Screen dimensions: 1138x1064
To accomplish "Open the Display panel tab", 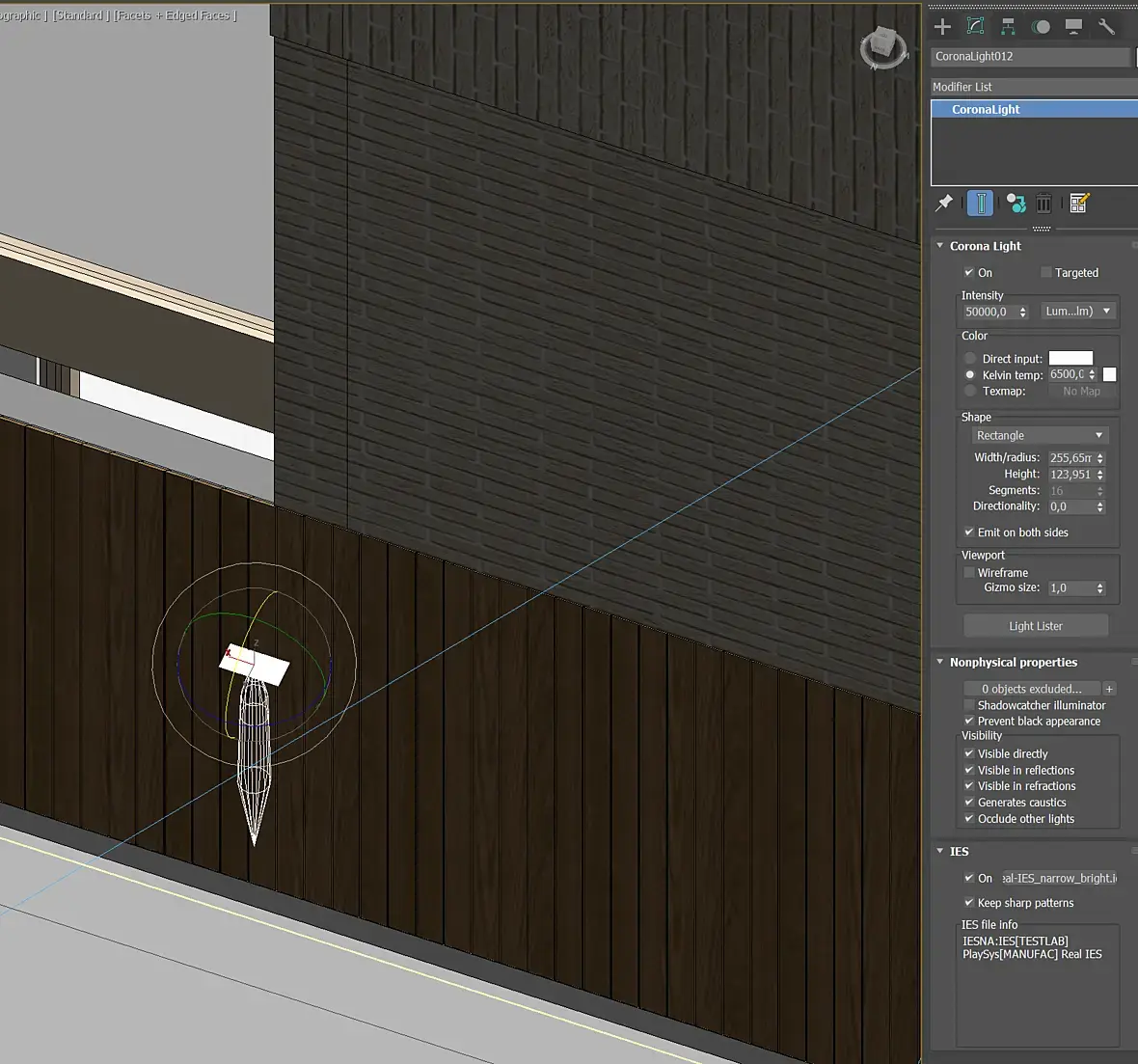I will 1073,27.
